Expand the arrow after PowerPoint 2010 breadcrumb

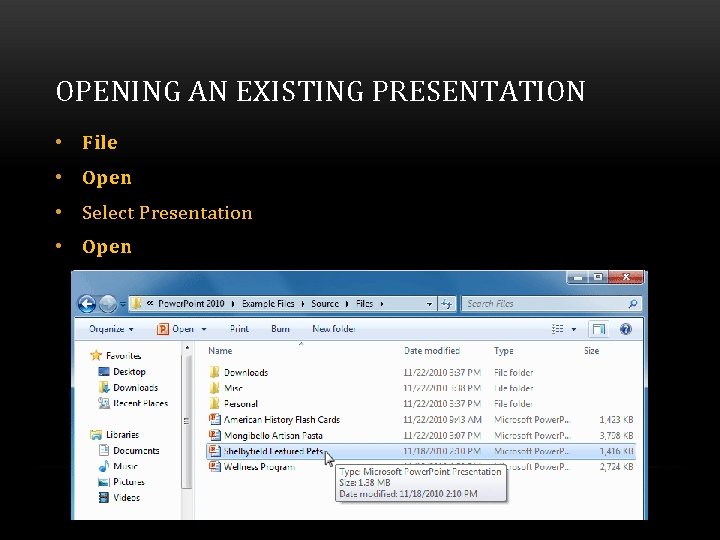(x=233, y=304)
